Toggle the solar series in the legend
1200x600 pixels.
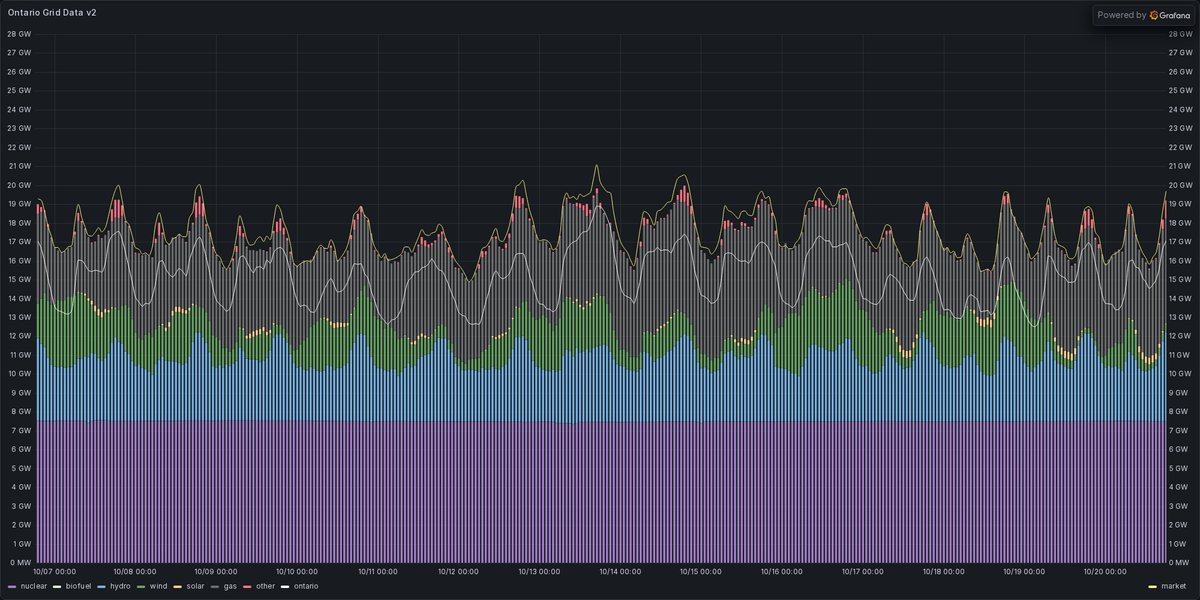[195, 586]
